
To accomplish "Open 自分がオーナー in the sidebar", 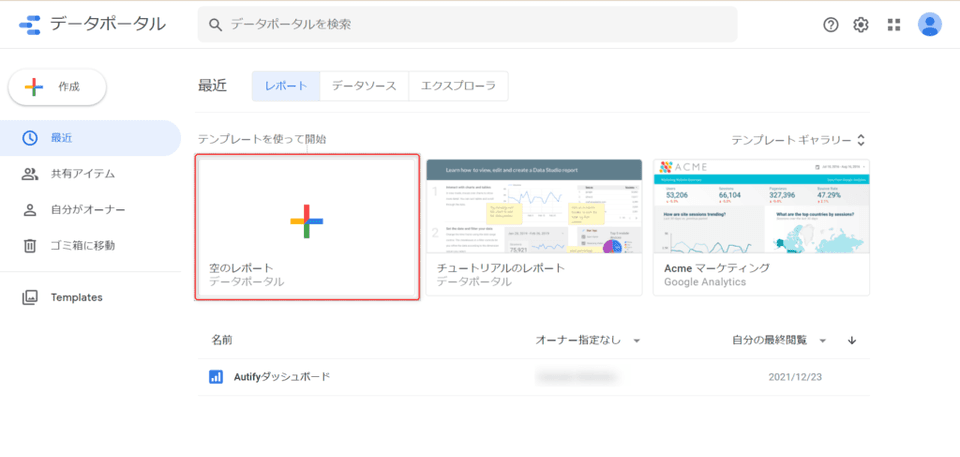I will [88, 210].
